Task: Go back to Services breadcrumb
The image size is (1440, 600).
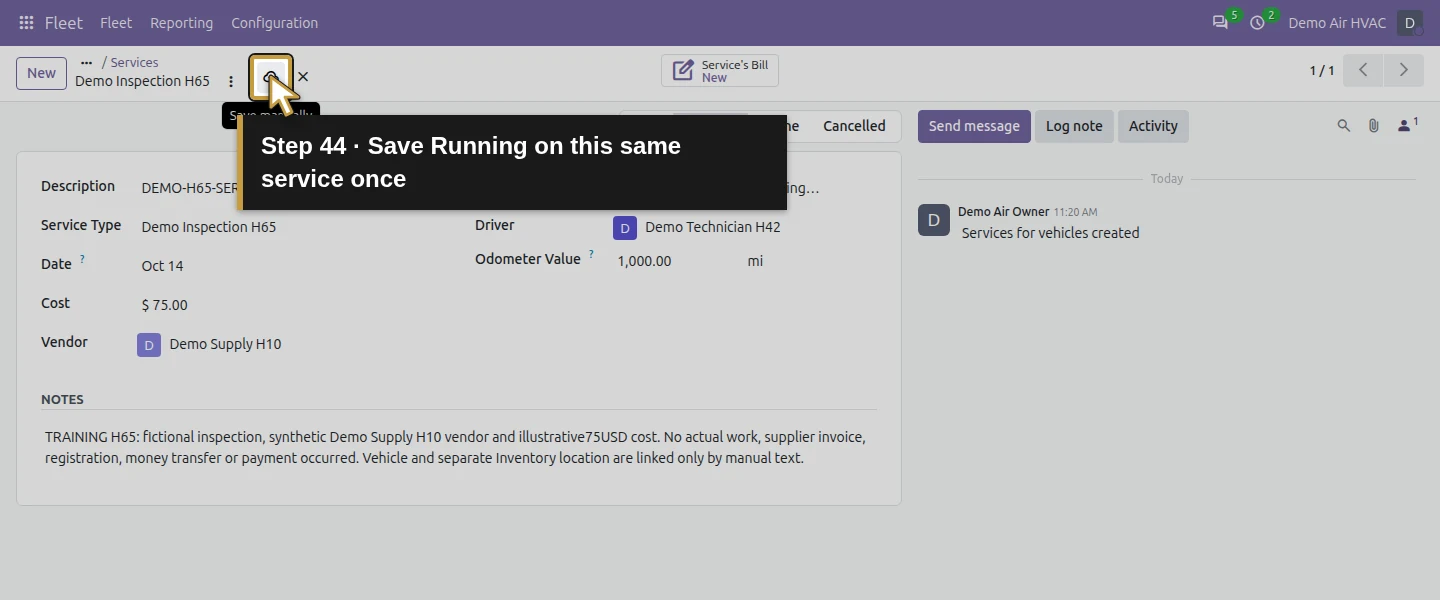Action: 134,62
